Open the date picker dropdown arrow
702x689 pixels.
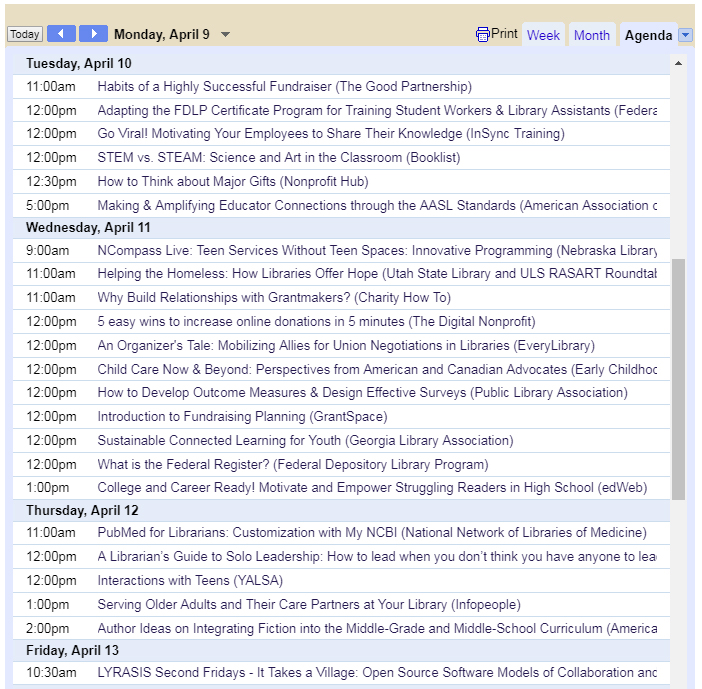coord(226,34)
